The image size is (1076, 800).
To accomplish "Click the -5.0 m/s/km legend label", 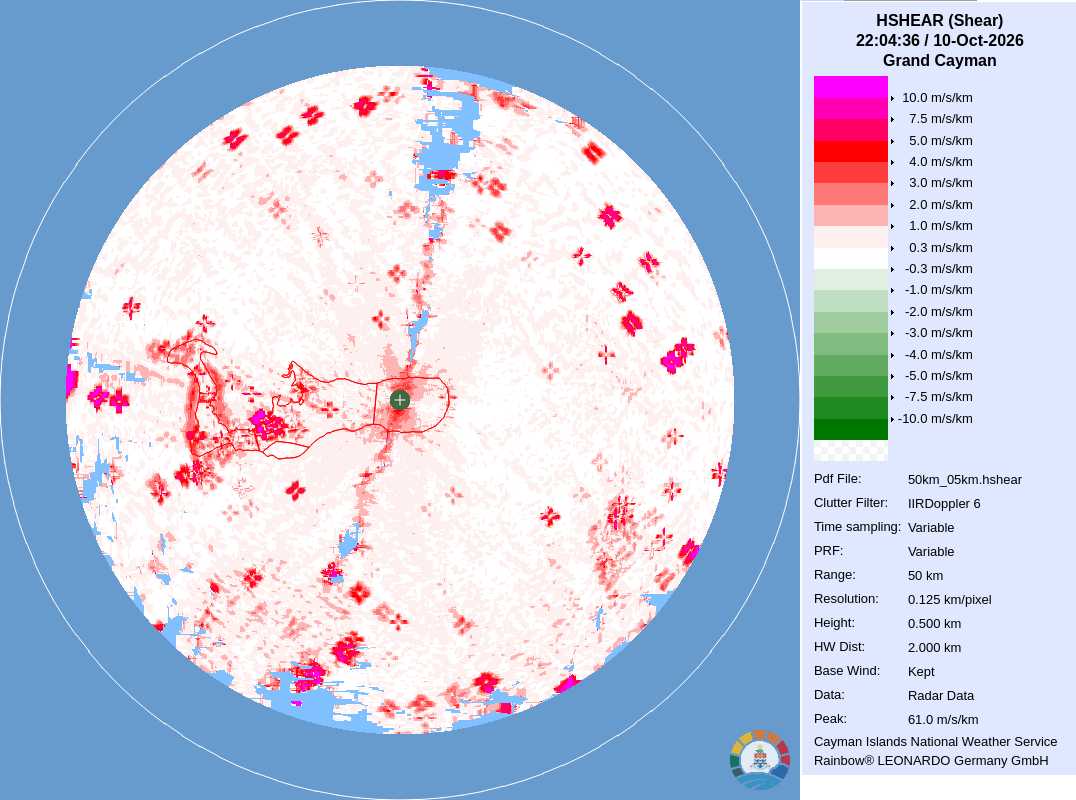I will (x=938, y=375).
